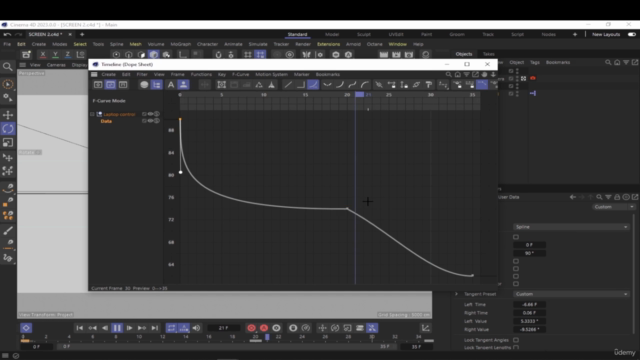Toggle visibility eye of Laptop control track
Screen dimensions: 640x360
pos(150,114)
